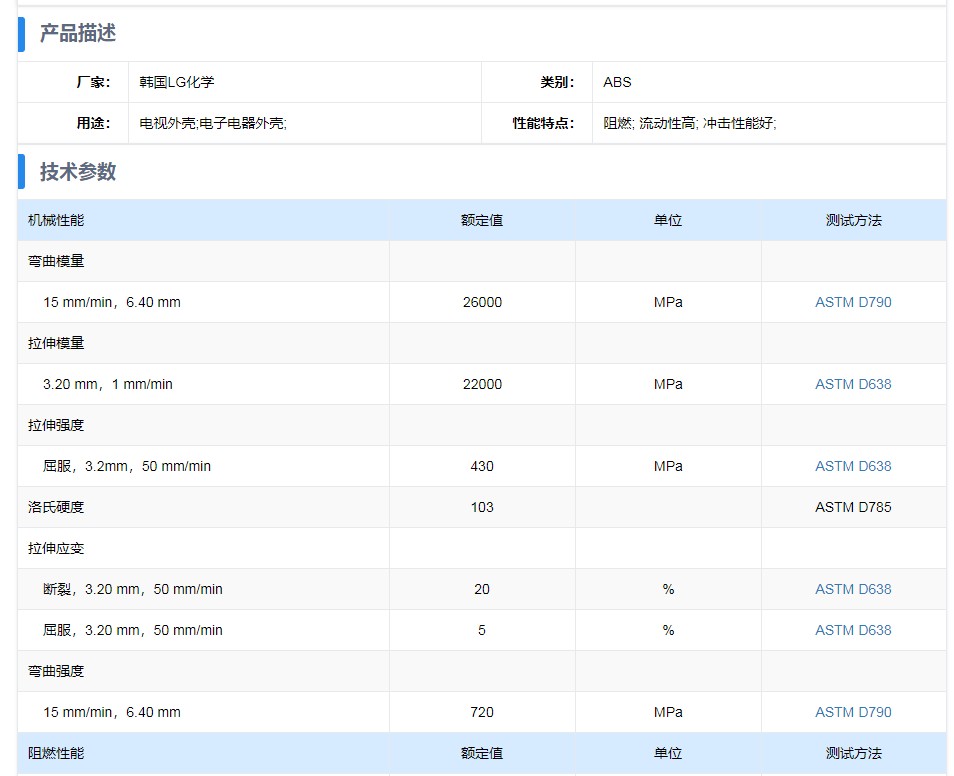This screenshot has width=954, height=776.
Task: Click the 产品描述 section heading
Action: [78, 34]
